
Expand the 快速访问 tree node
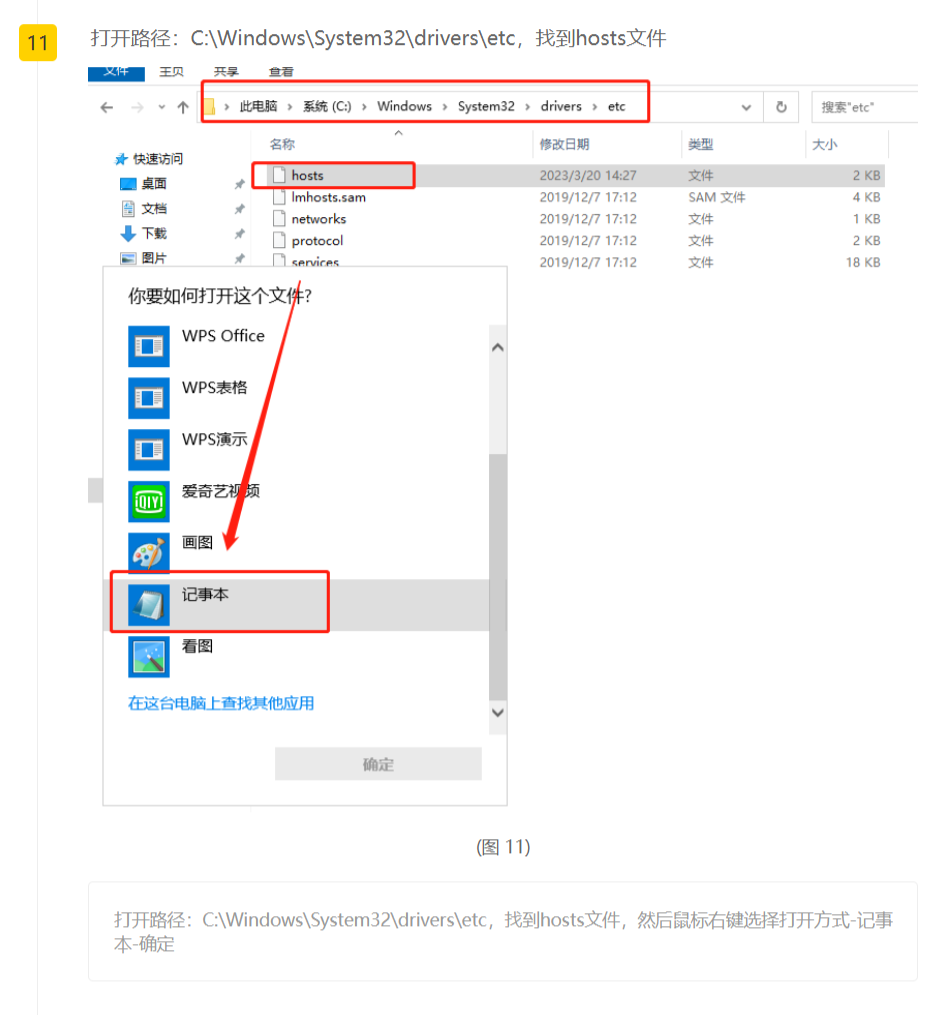[121, 159]
